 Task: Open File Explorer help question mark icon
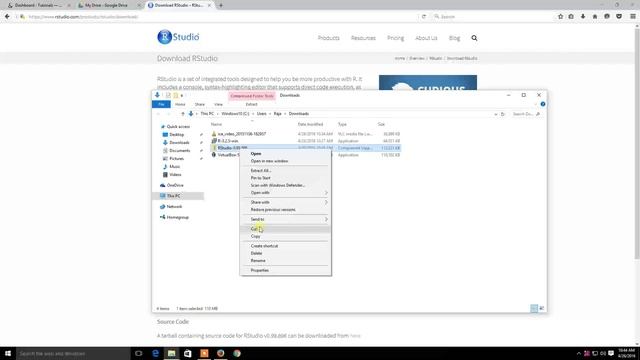(542, 104)
